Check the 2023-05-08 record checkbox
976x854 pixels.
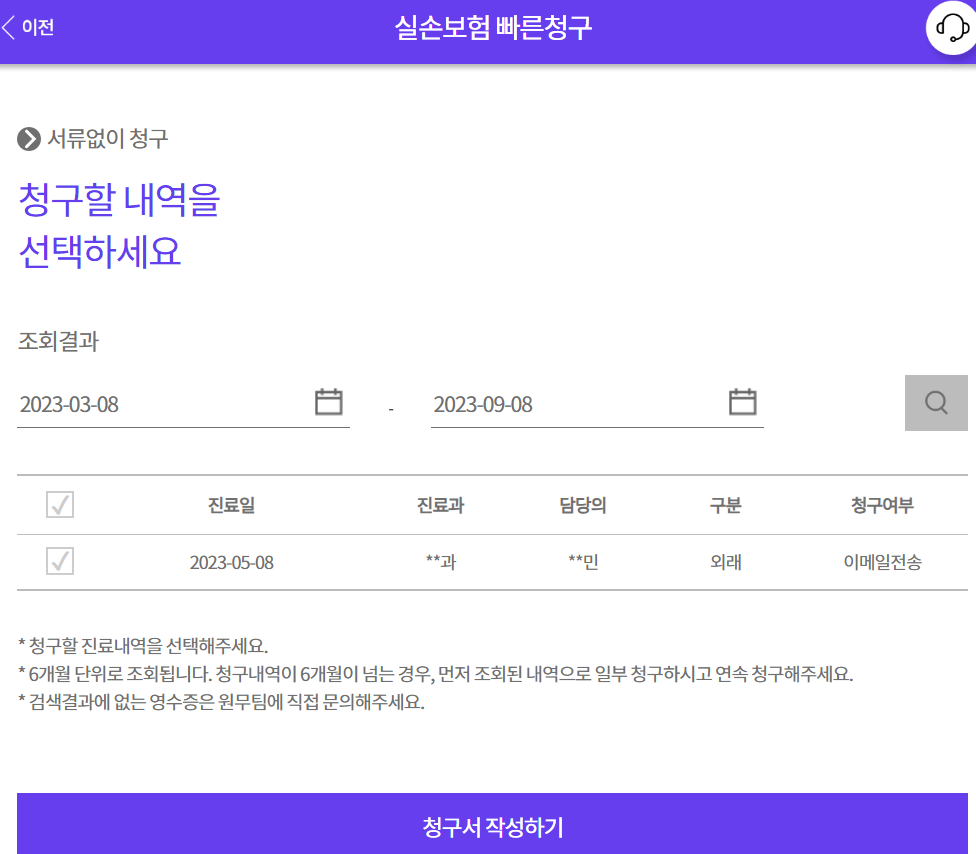(x=59, y=561)
